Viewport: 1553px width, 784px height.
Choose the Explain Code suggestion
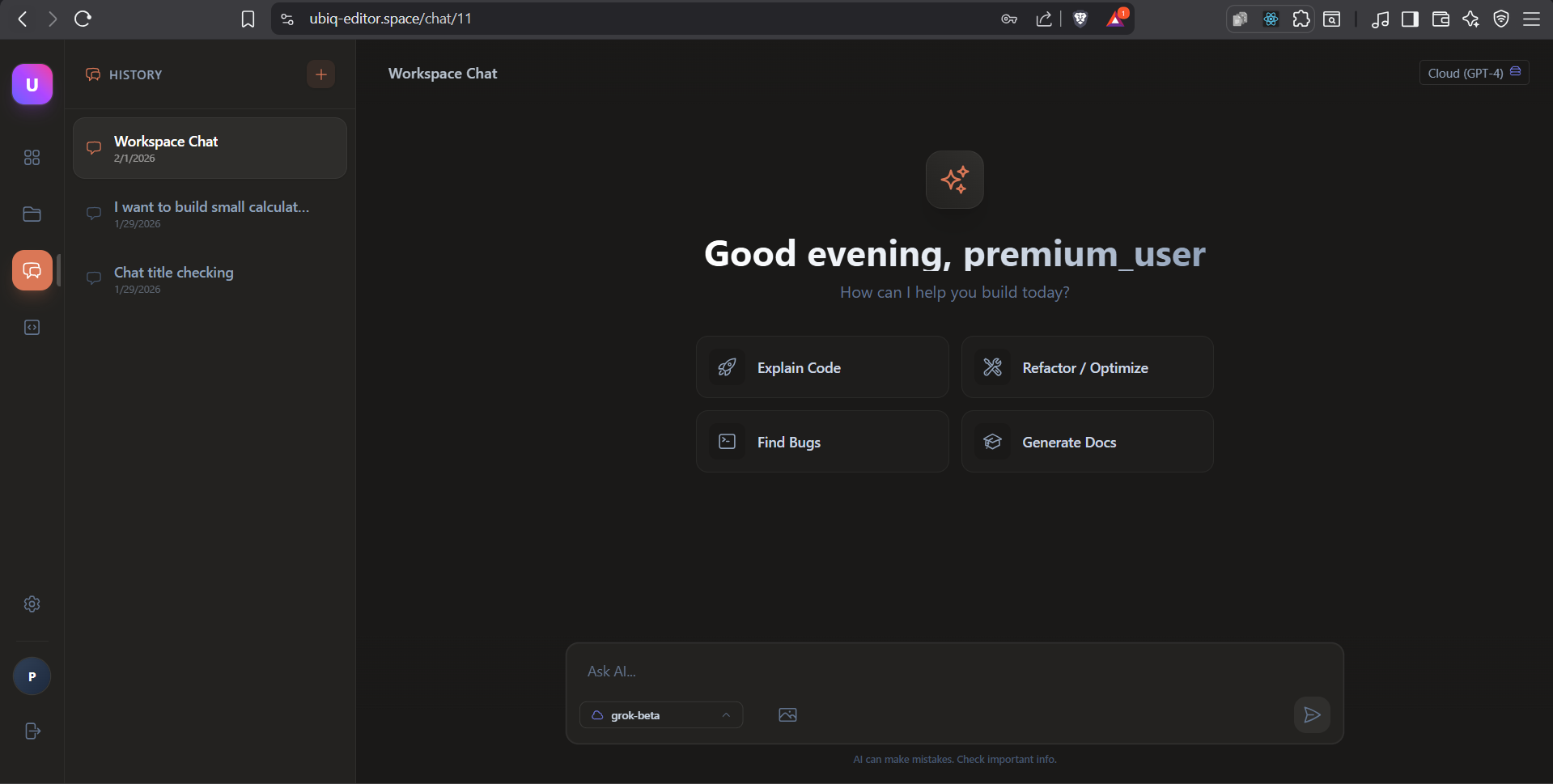(822, 367)
